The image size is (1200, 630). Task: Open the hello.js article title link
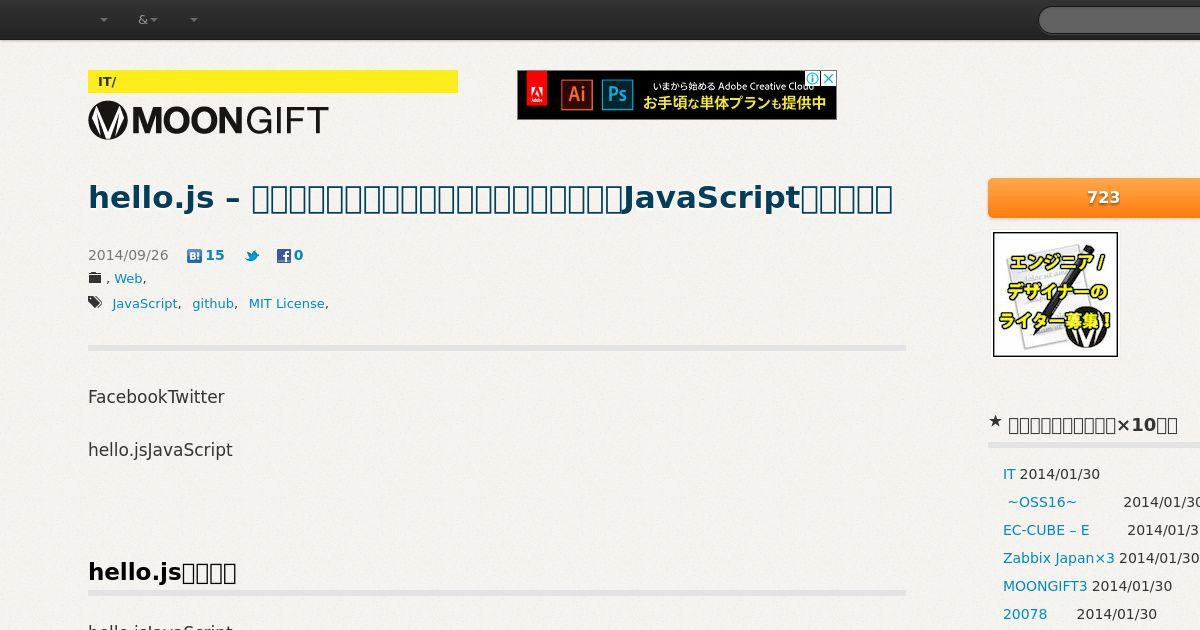click(490, 198)
